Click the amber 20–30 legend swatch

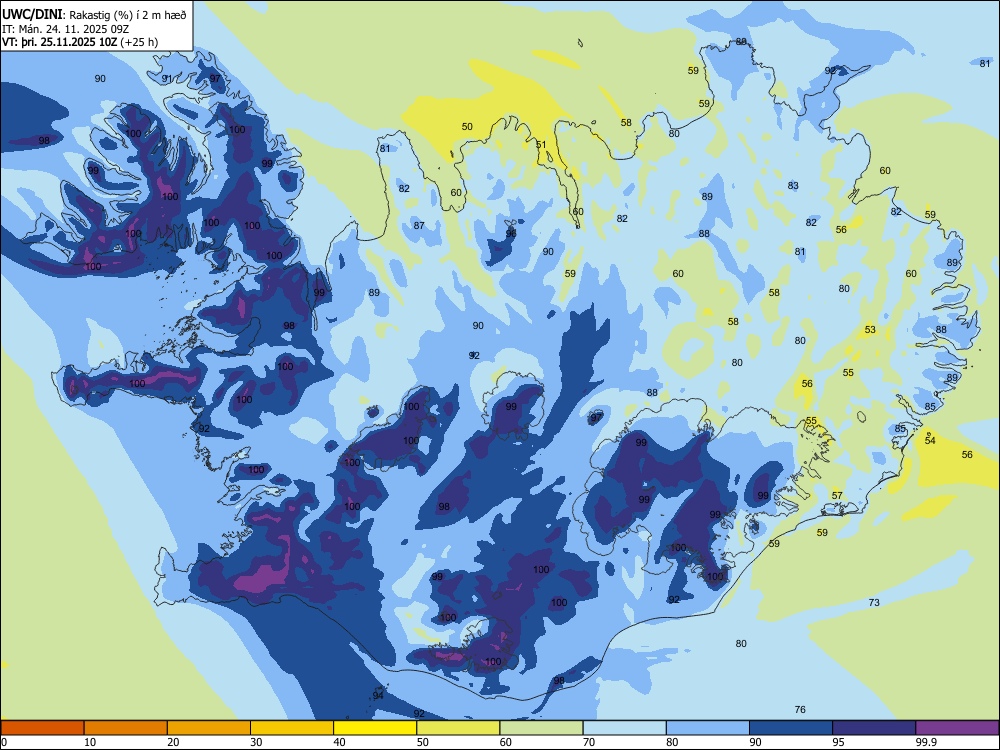[209, 728]
